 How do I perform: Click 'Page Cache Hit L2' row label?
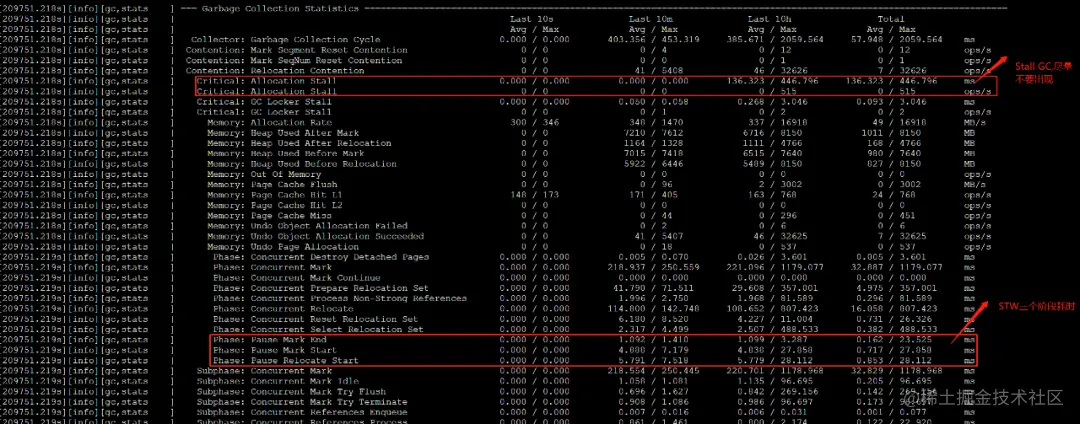(297, 205)
